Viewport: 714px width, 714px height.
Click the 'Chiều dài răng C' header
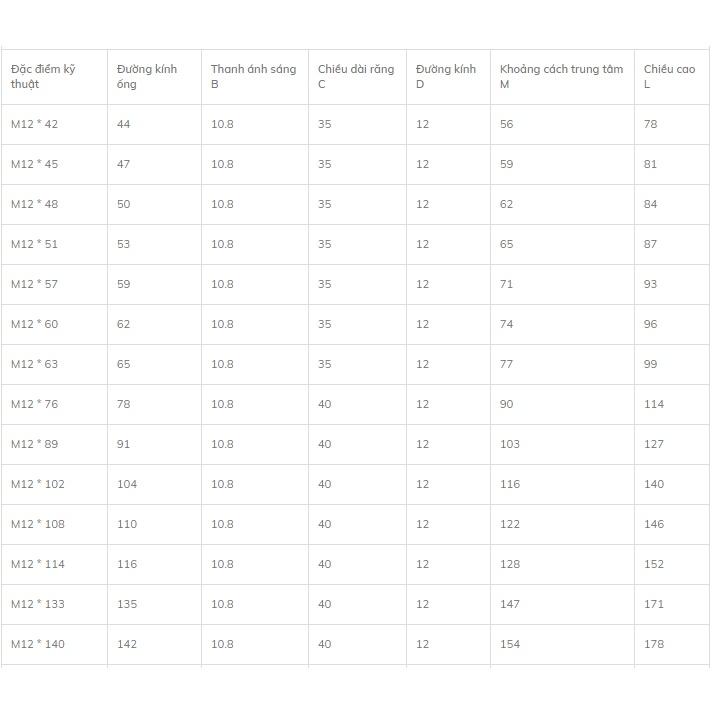(356, 76)
